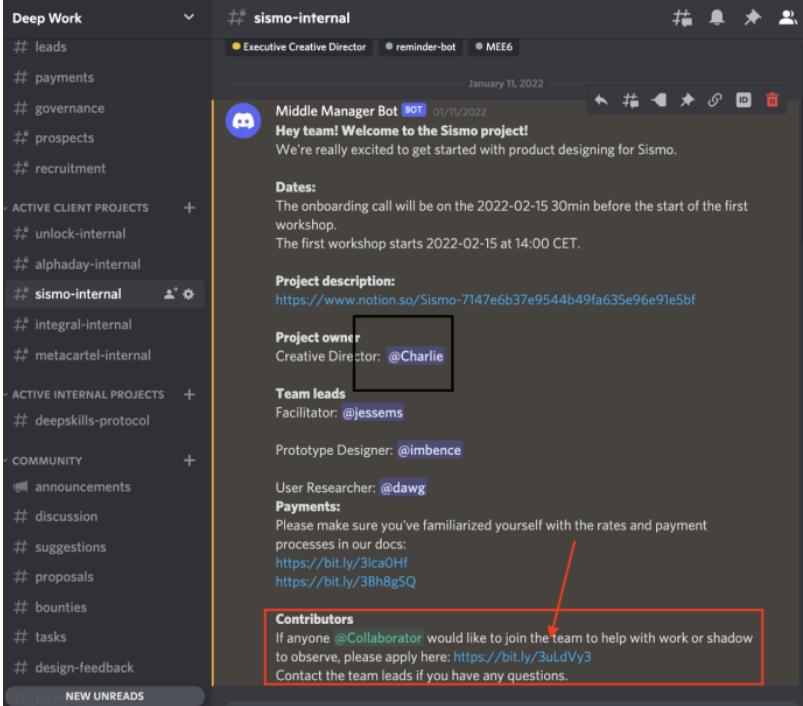This screenshot has width=803, height=706.
Task: Delete message with red trash icon
Action: pyautogui.click(x=770, y=99)
